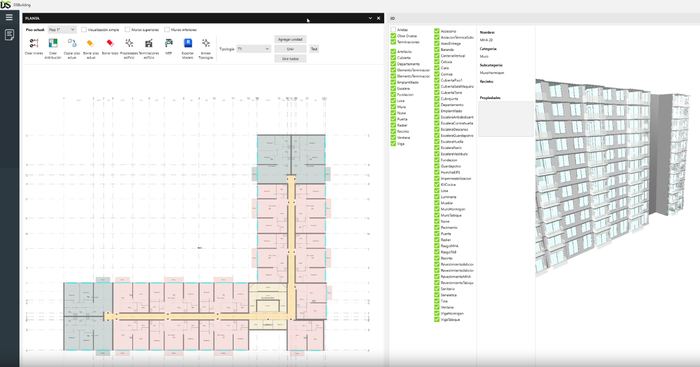The width and height of the screenshot is (700, 367).
Task: Uncheck the Guardapolvo subcategory checkbox
Action: coord(437,166)
